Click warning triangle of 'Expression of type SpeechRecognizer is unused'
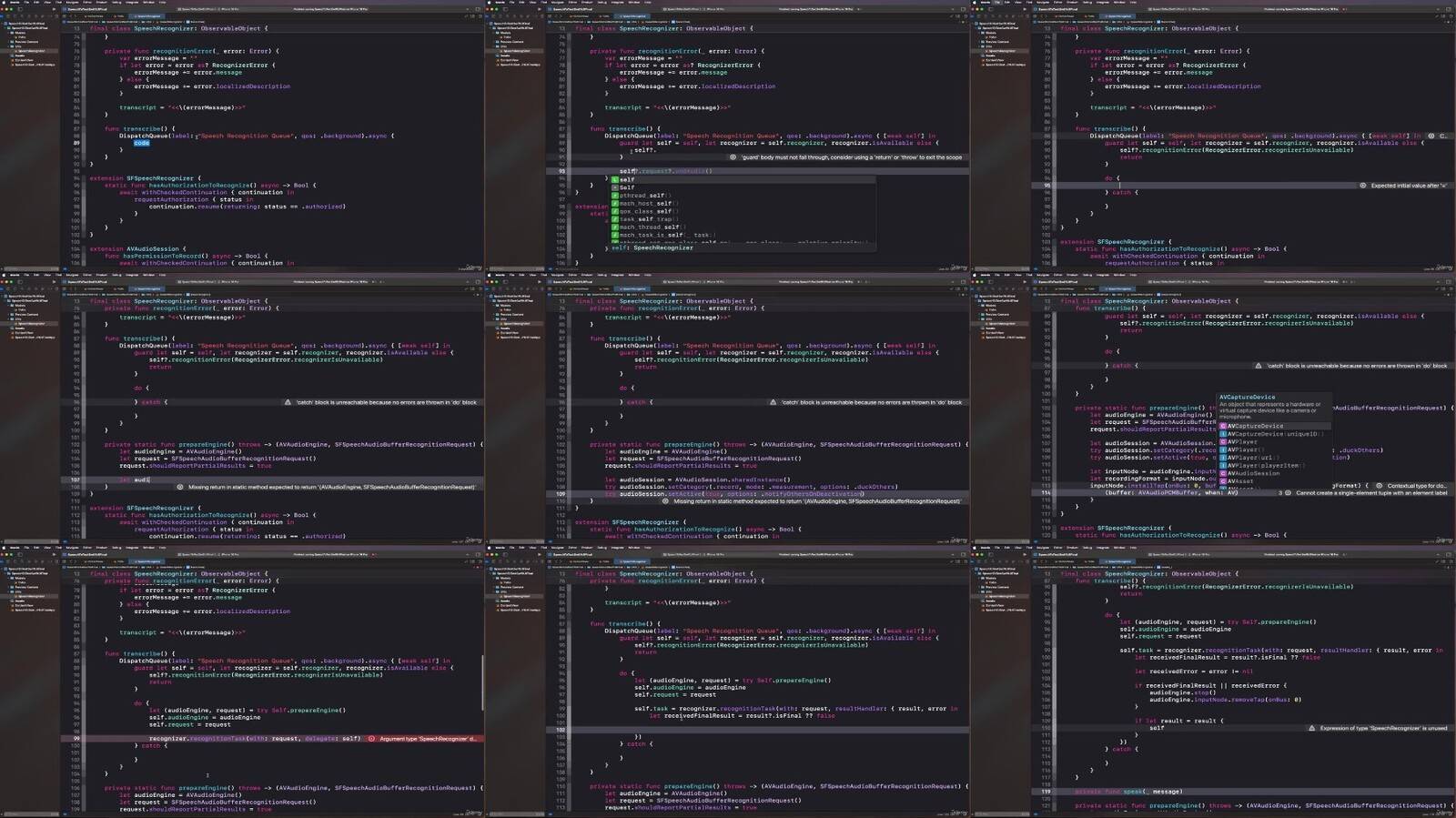 (1312, 729)
